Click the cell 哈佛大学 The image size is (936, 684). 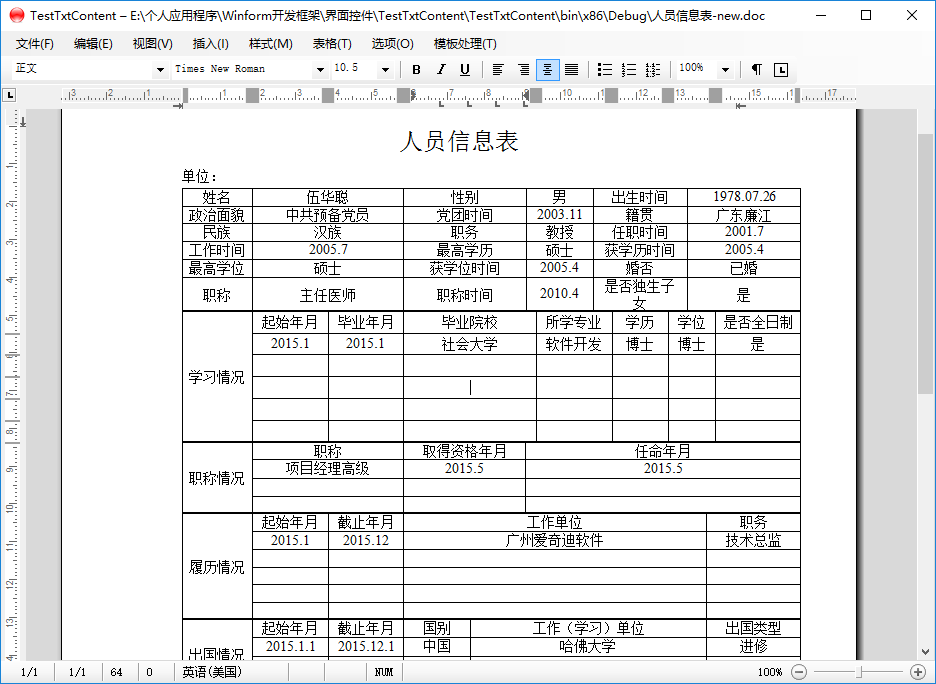pos(587,646)
